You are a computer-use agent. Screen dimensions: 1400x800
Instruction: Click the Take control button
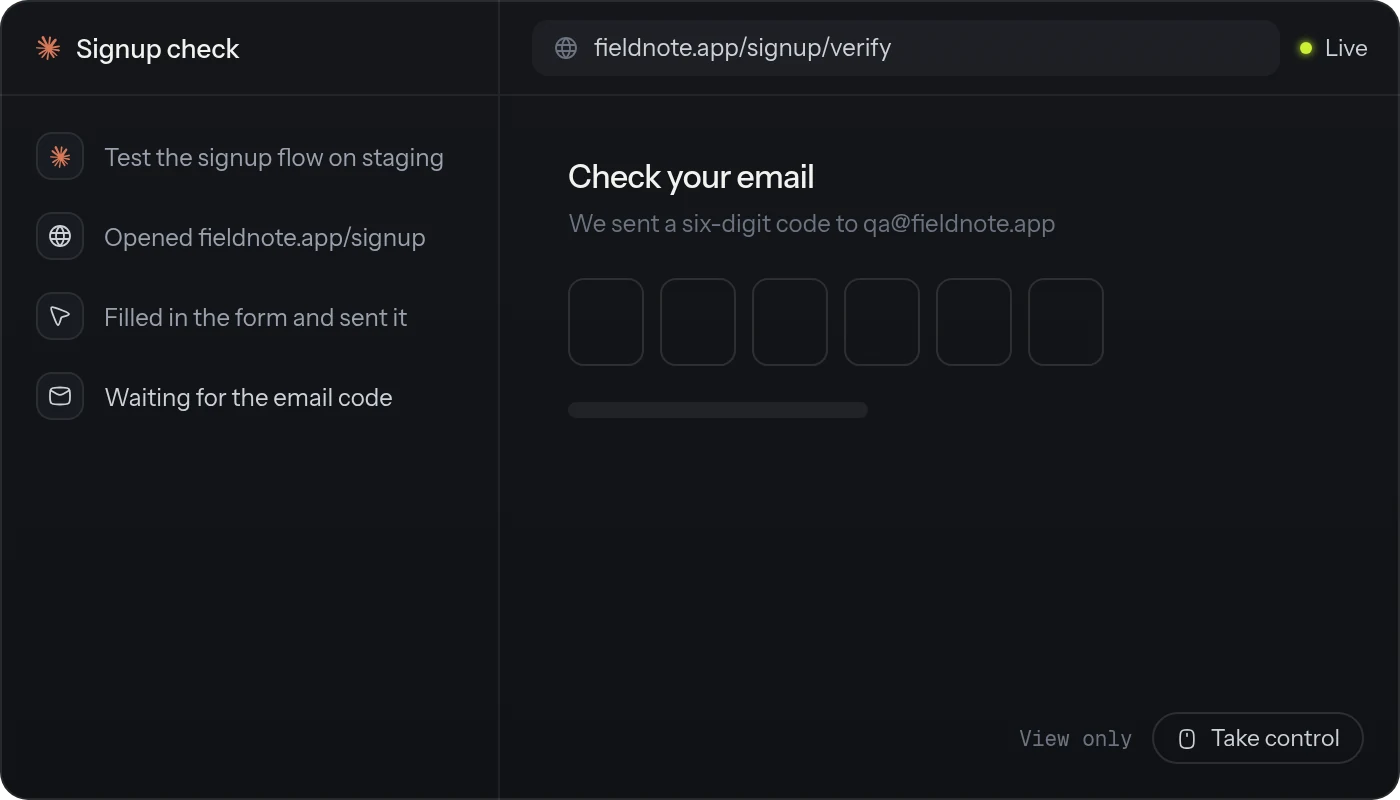coord(1258,738)
